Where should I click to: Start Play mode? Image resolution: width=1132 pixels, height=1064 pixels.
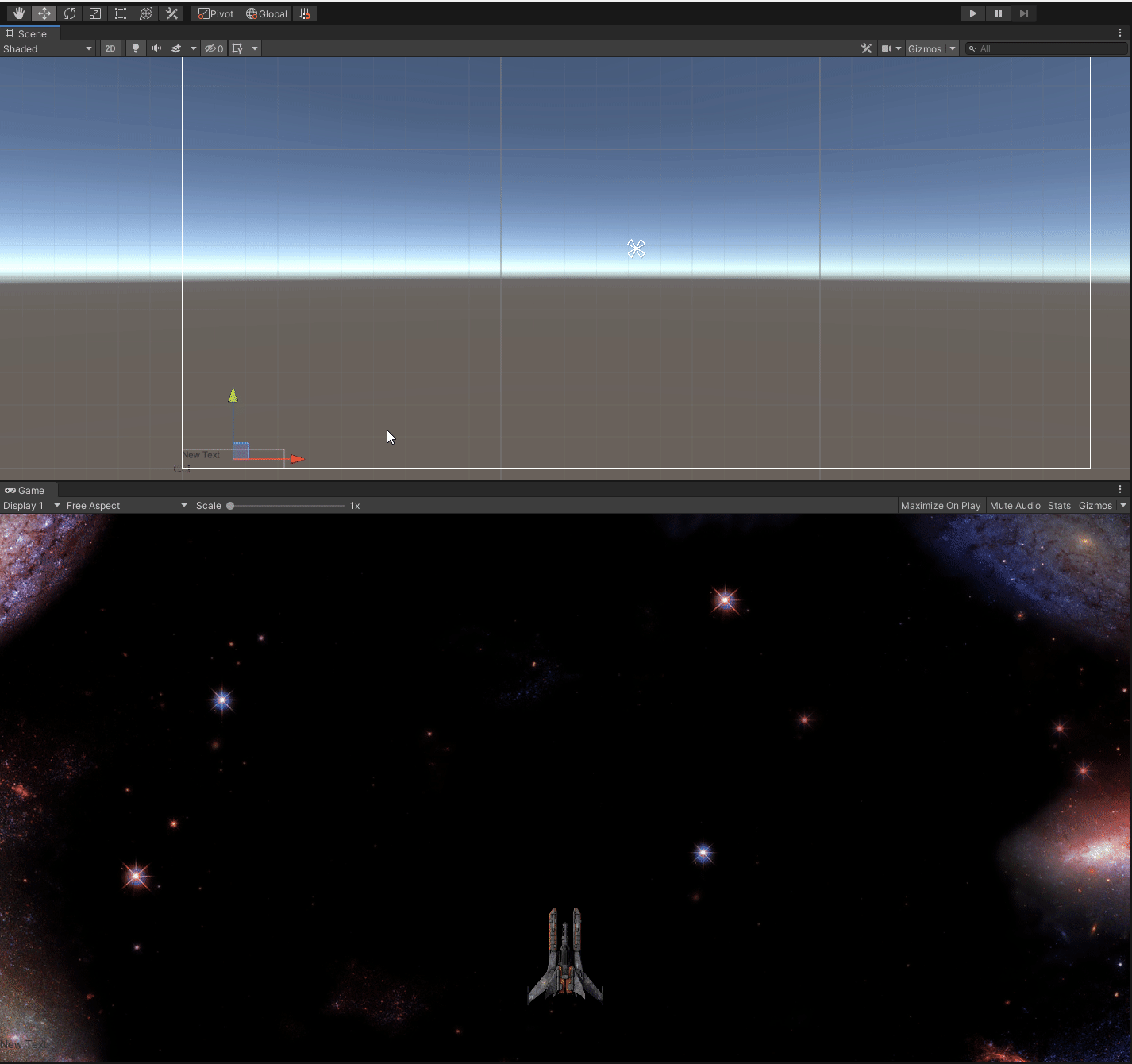click(x=972, y=13)
